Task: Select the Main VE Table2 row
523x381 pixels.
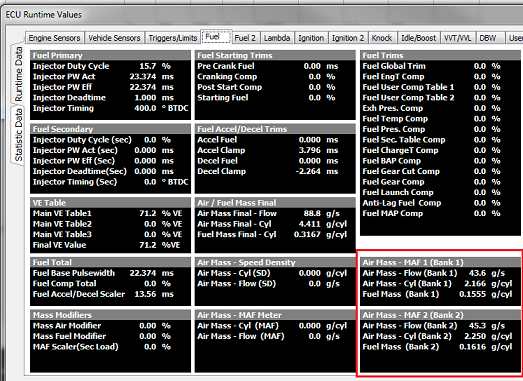Action: coord(110,224)
